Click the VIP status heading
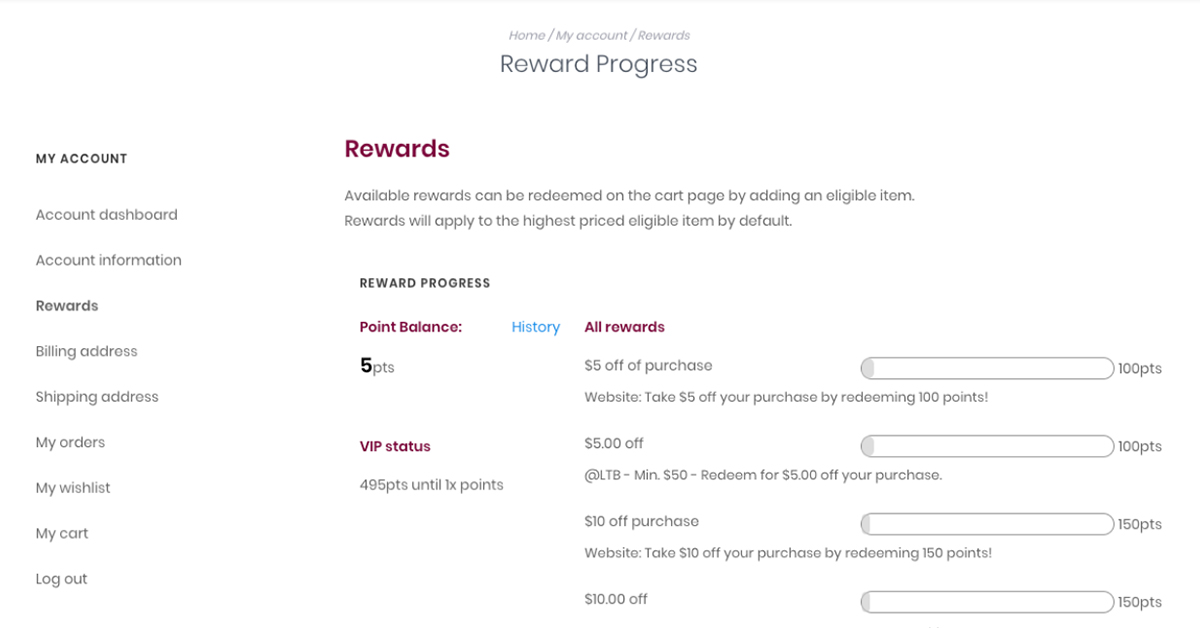The width and height of the screenshot is (1200, 628). point(394,445)
